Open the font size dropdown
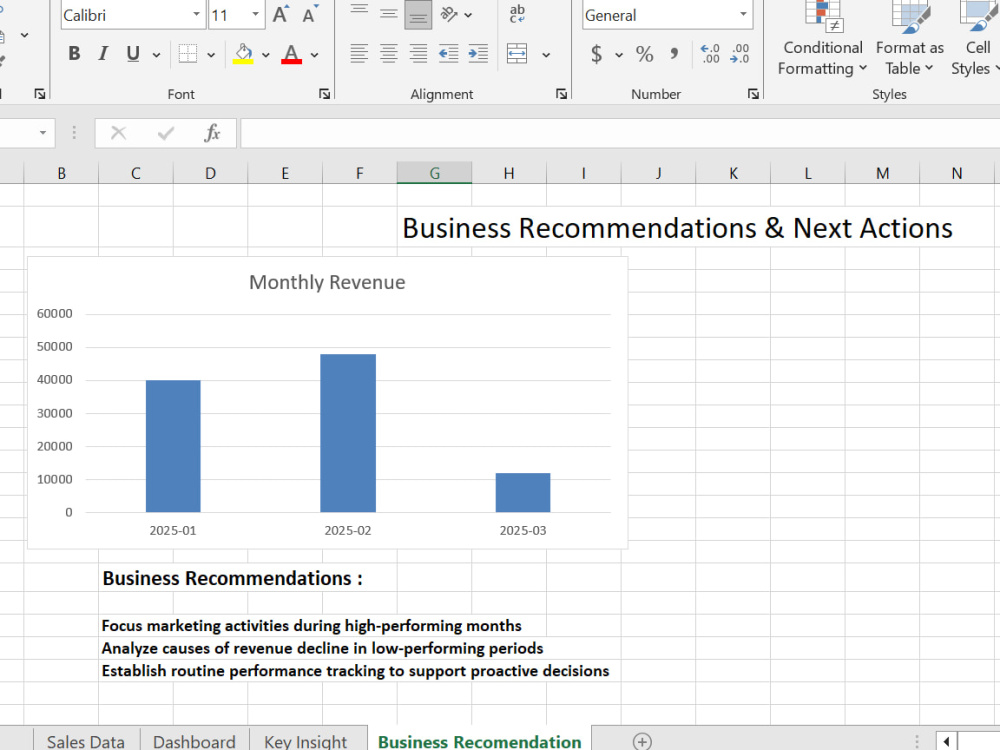Screen dimensions: 1000x750 point(255,15)
